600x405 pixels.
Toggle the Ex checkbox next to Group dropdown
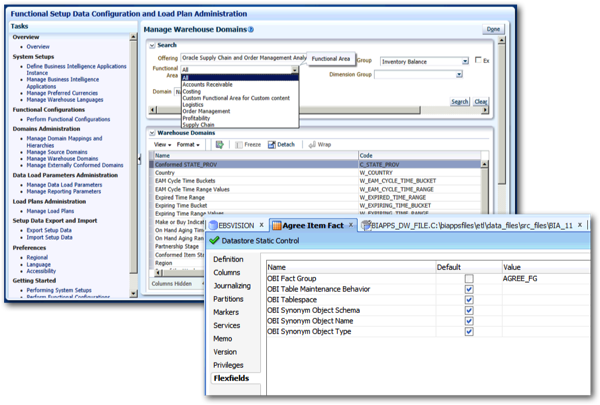[x=478, y=60]
